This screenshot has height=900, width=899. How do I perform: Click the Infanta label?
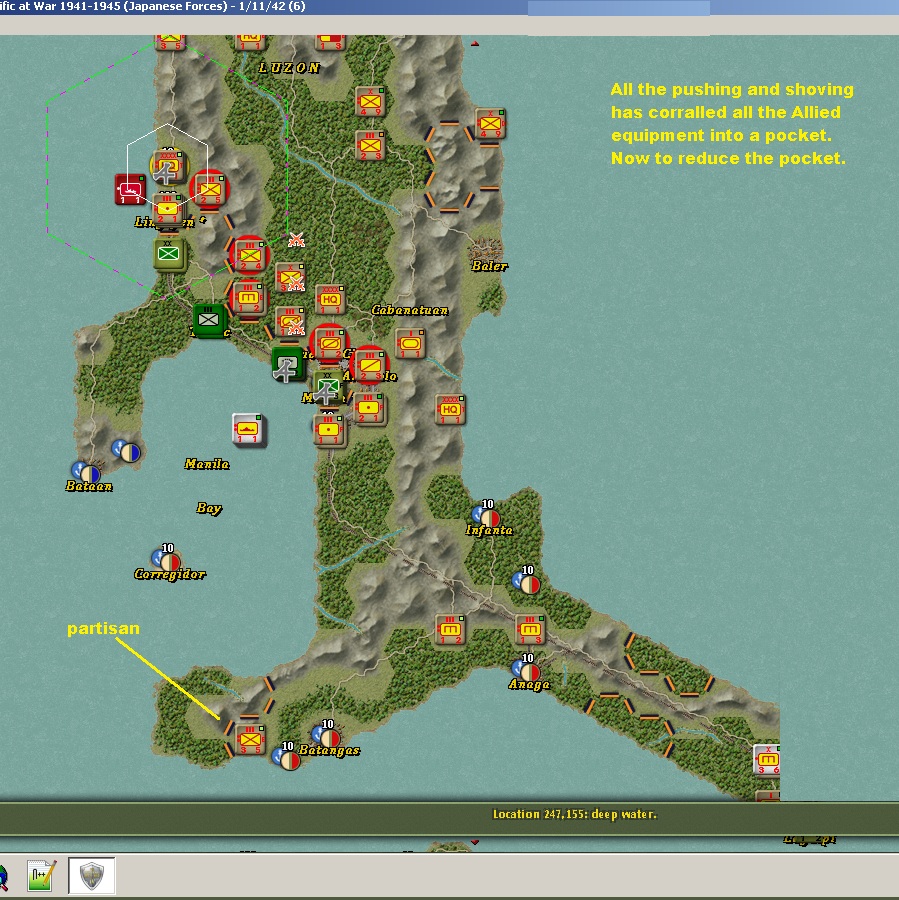click(x=489, y=530)
